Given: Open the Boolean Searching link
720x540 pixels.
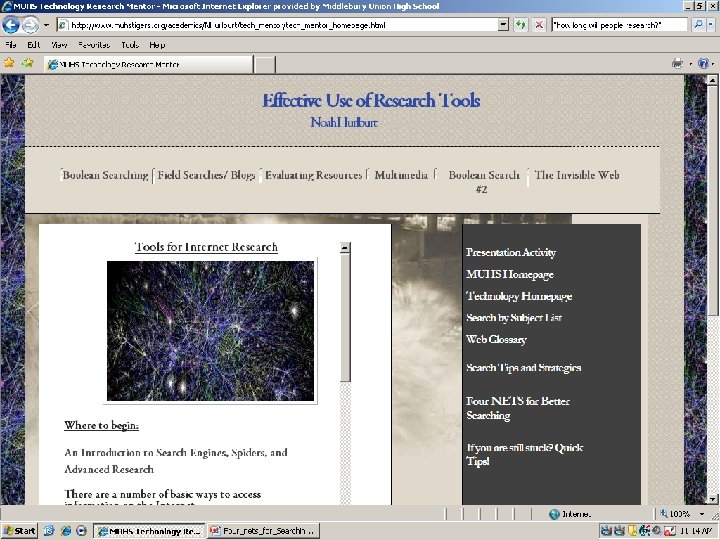Looking at the screenshot, I should click(x=106, y=175).
